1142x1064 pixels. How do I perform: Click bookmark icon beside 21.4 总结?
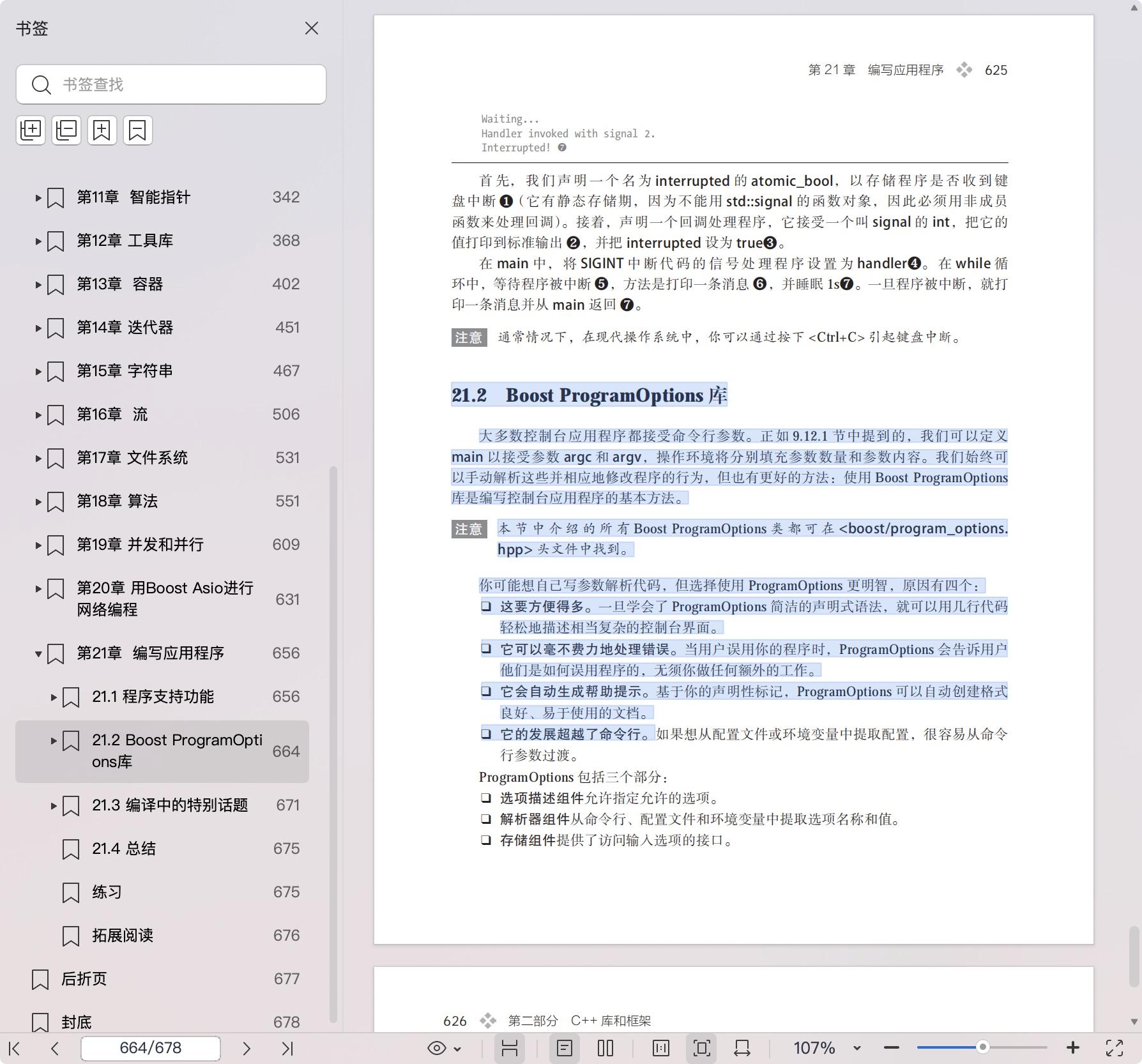(x=71, y=849)
